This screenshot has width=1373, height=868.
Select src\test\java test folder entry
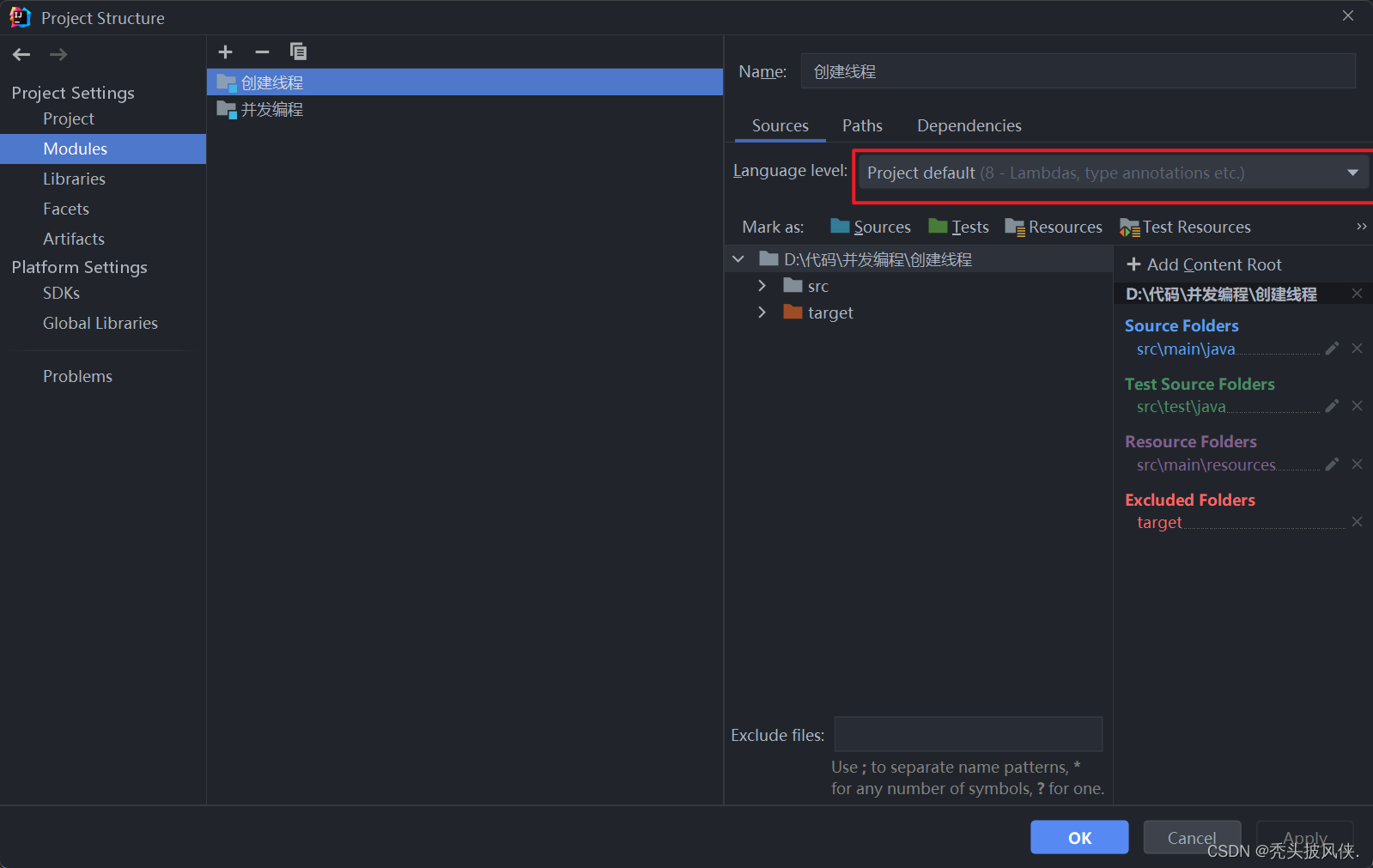coord(1182,406)
